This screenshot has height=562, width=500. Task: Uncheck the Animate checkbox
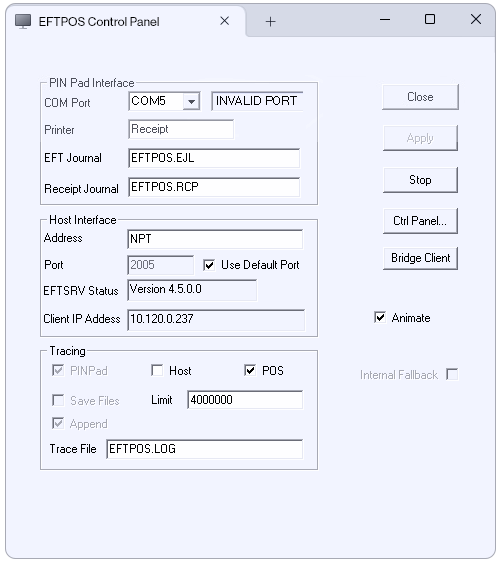tap(380, 317)
